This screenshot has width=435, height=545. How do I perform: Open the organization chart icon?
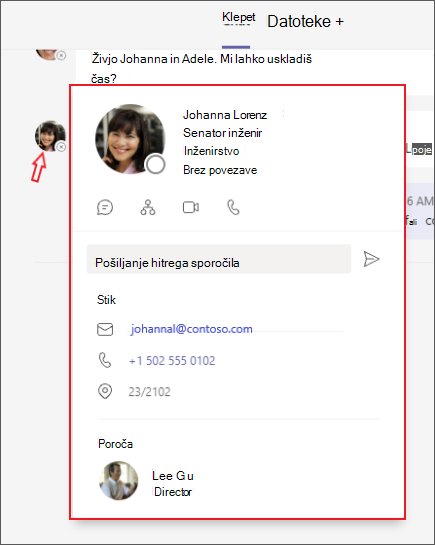click(148, 208)
